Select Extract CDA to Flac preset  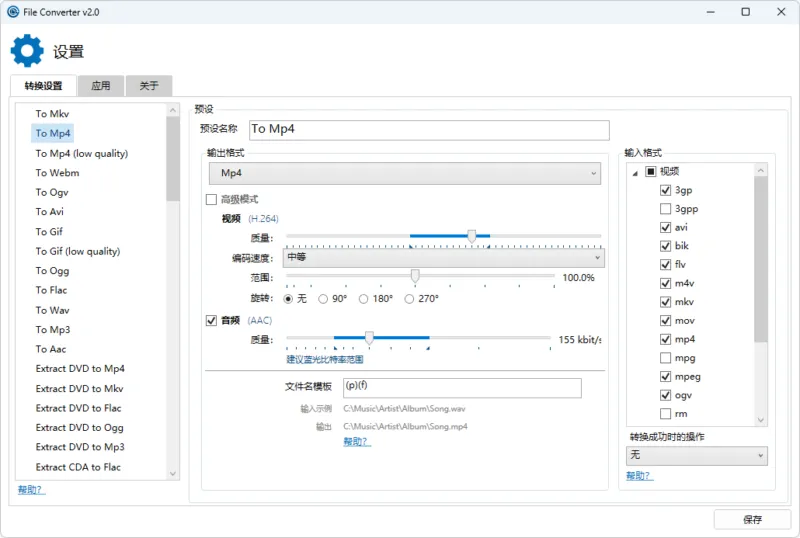[x=78, y=467]
